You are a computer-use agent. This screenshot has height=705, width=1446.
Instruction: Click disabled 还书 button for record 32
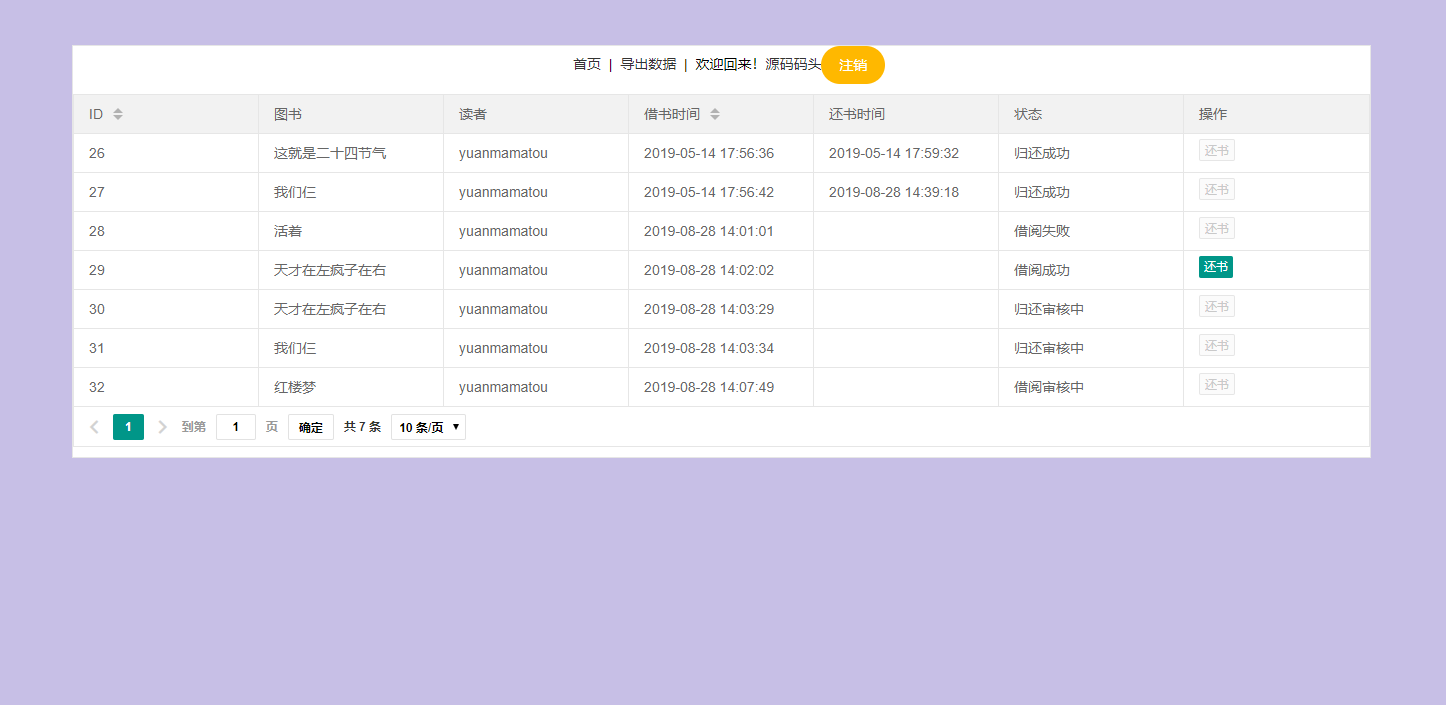point(1216,385)
